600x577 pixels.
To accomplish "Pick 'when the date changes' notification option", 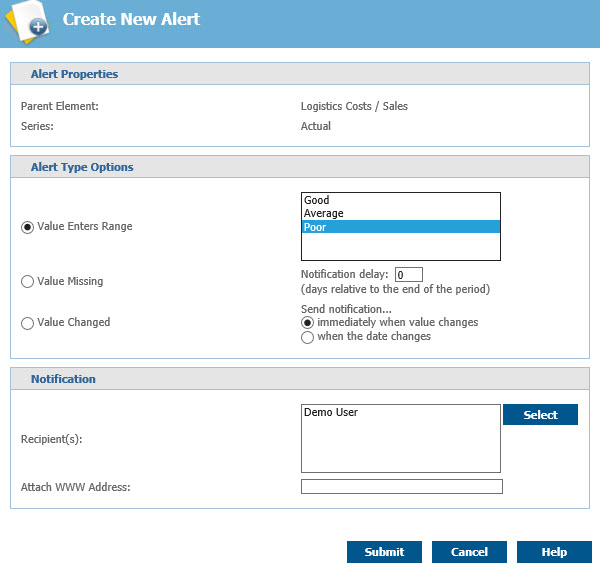I will (308, 337).
